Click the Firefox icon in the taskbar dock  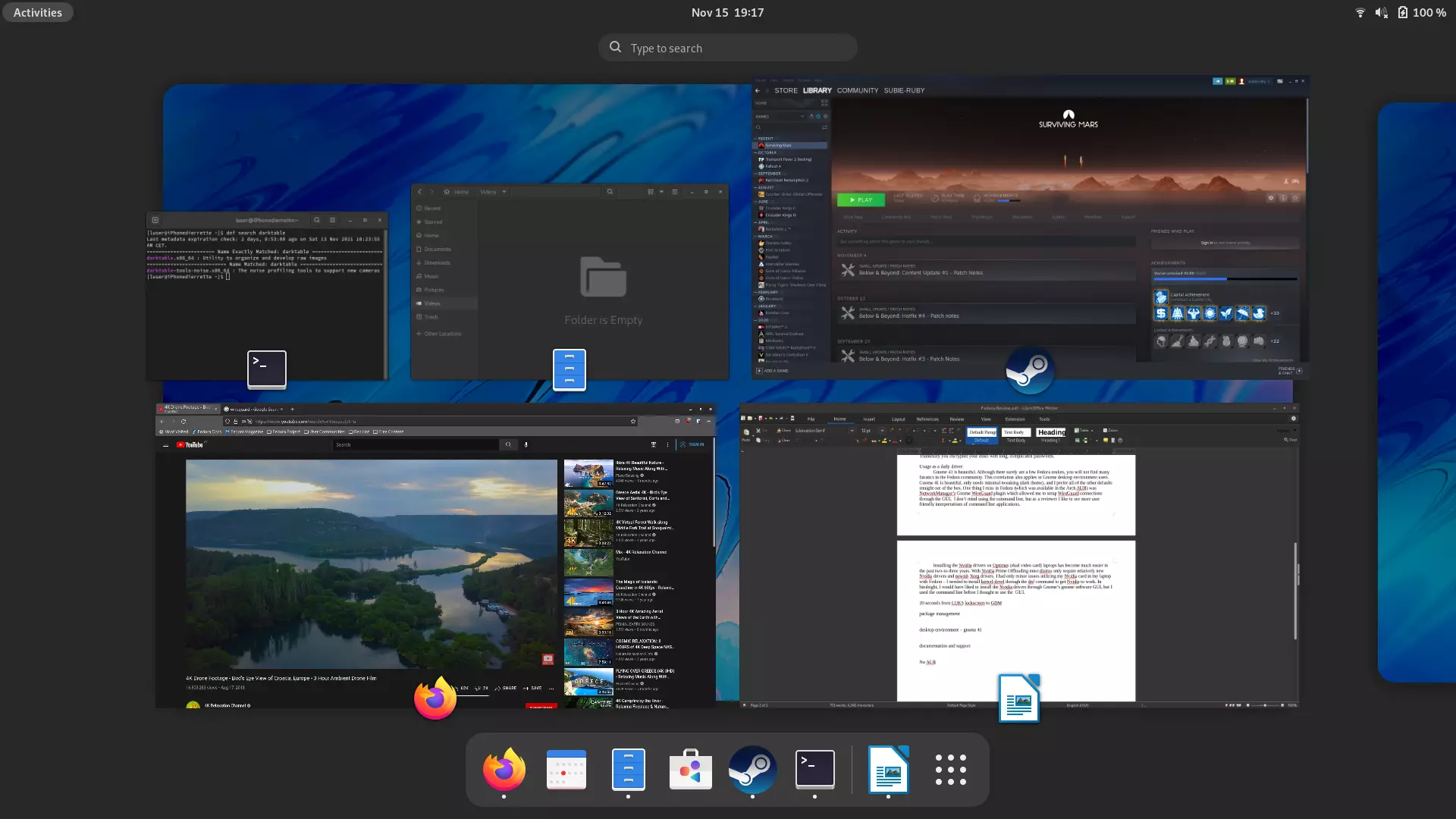[x=504, y=769]
